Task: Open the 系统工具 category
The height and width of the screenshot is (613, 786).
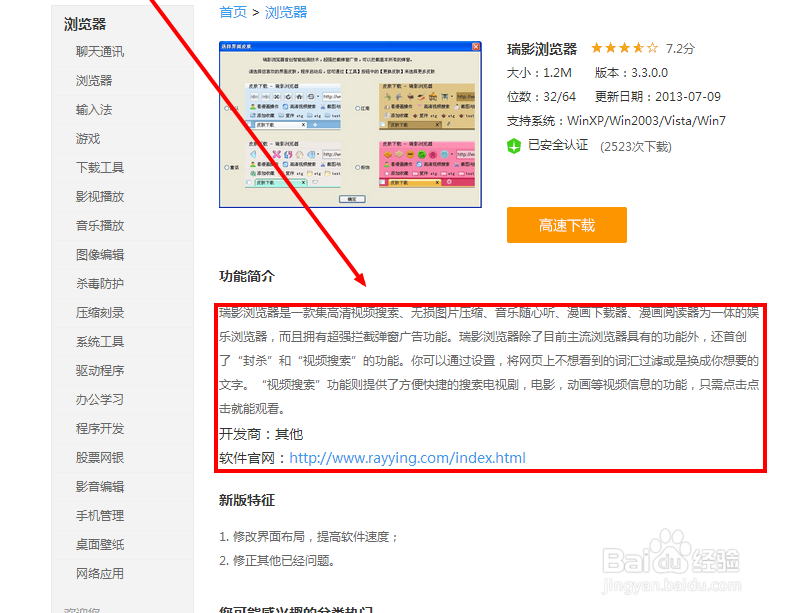Action: tap(100, 342)
